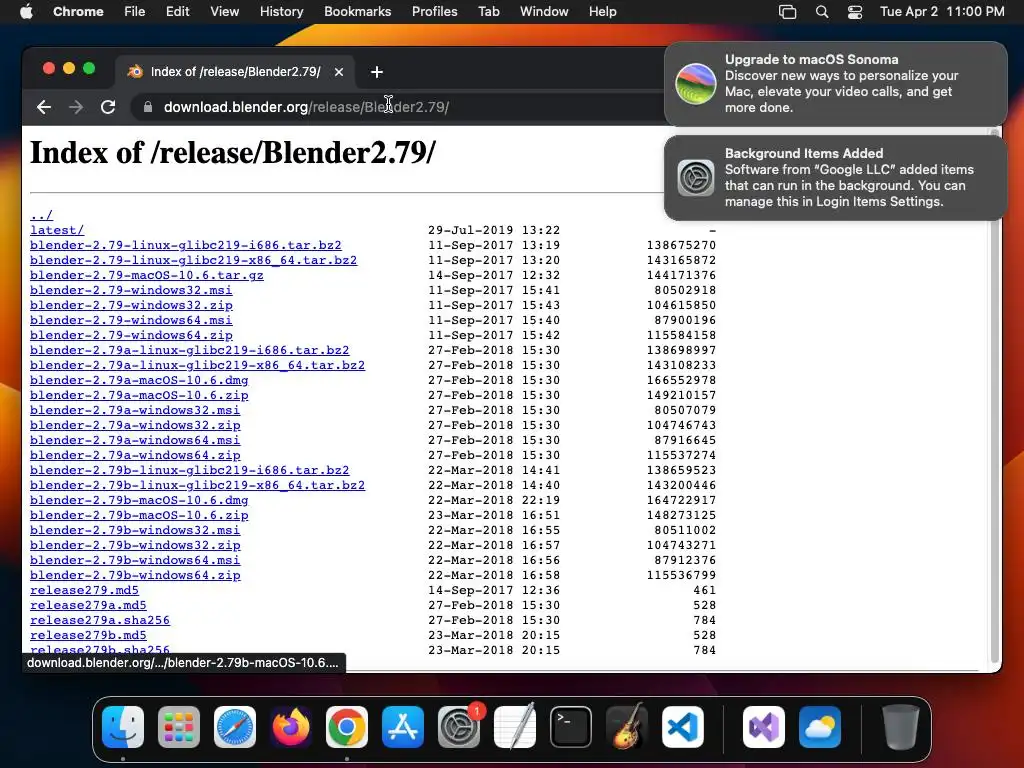Open the Trash in the dock

click(901, 727)
